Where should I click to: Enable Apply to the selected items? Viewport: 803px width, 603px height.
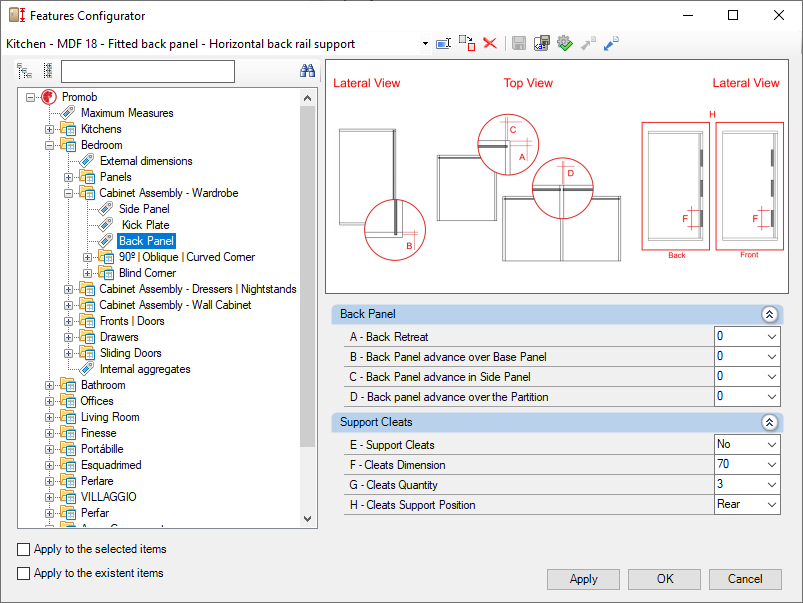[24, 549]
